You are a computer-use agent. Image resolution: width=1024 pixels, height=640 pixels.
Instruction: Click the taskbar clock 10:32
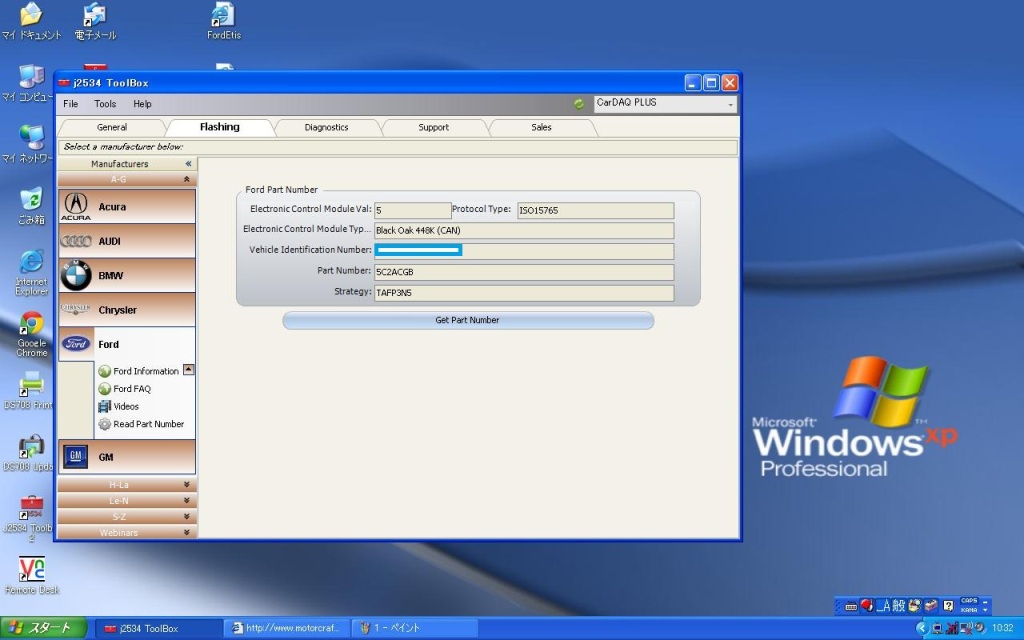pos(1002,628)
